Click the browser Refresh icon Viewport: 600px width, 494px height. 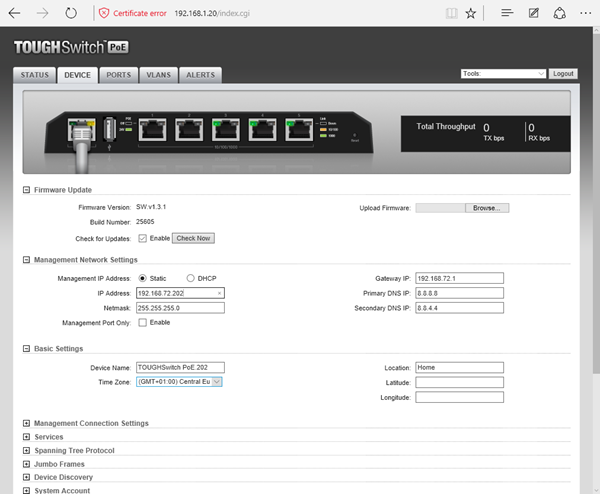[x=71, y=15]
